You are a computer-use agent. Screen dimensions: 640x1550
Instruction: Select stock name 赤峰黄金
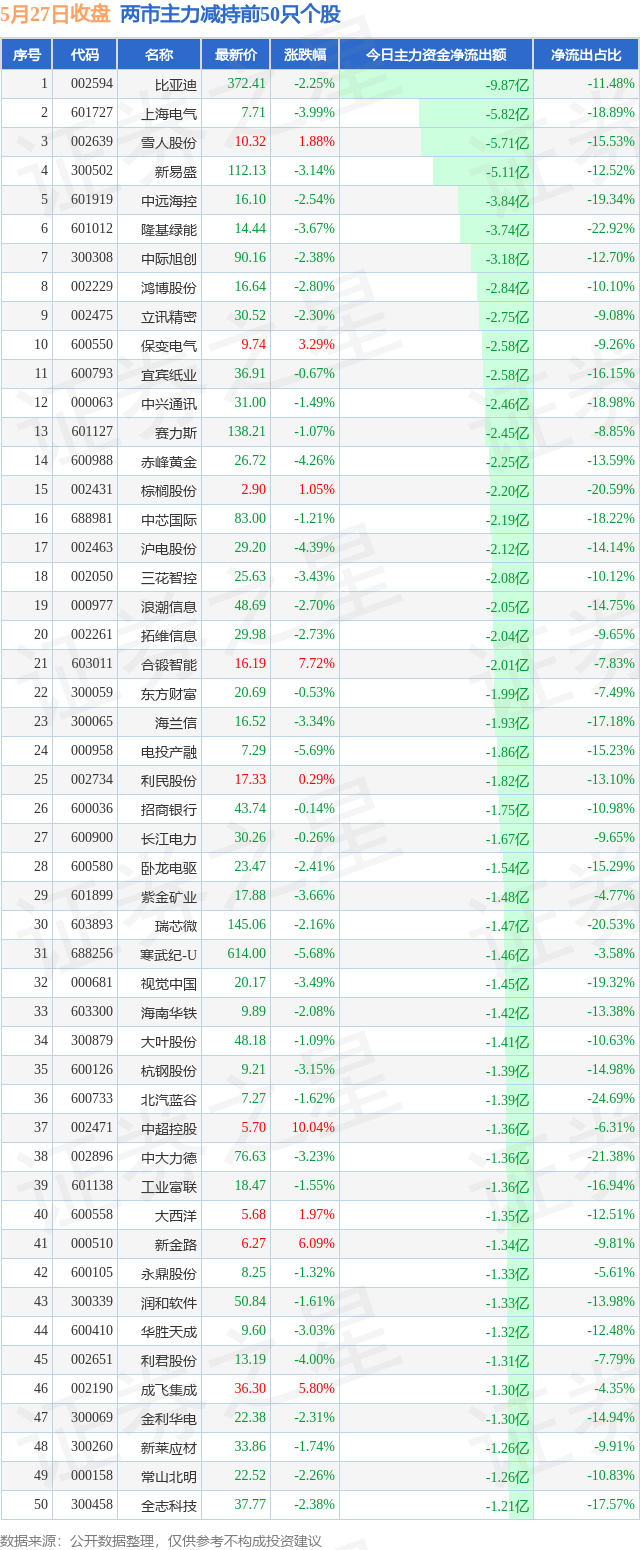click(x=169, y=461)
